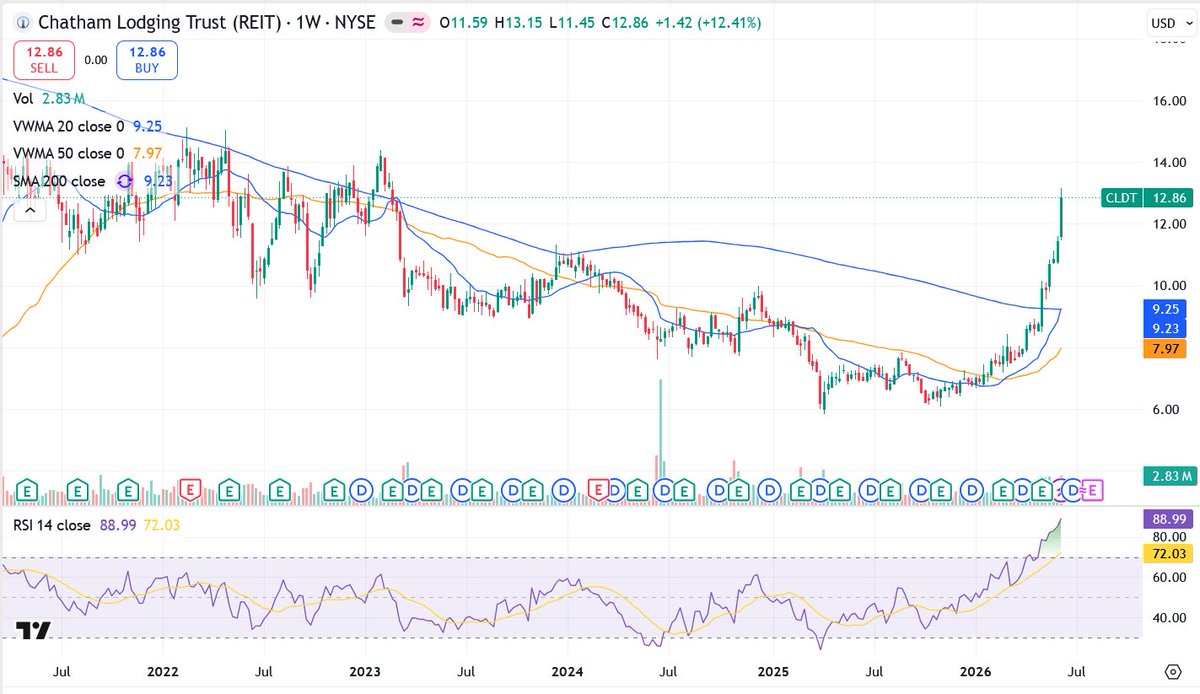The image size is (1200, 694).
Task: Click the NYSE exchange text in the header
Action: (357, 21)
